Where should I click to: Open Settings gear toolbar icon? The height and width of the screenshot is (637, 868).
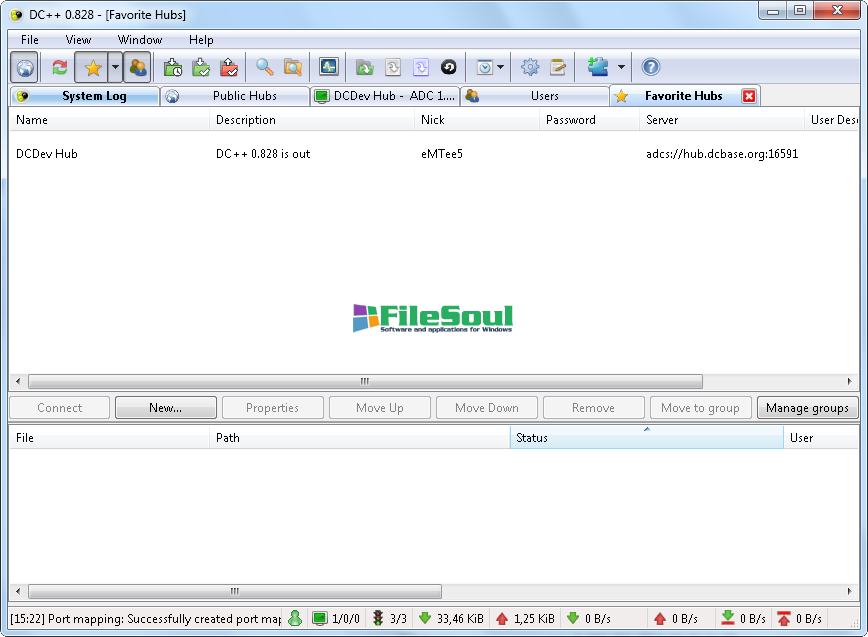click(530, 68)
